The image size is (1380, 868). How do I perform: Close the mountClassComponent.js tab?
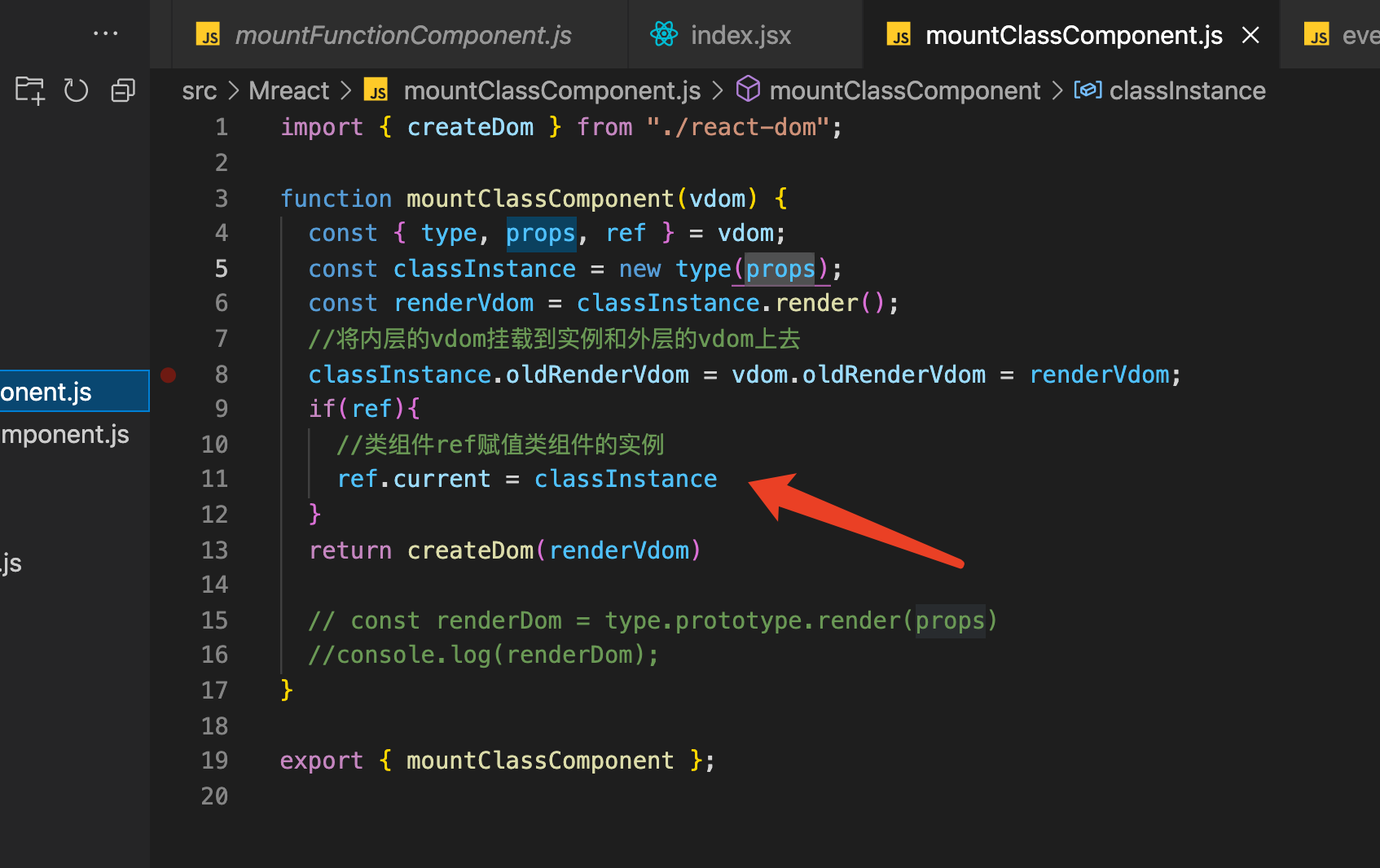click(x=1250, y=34)
